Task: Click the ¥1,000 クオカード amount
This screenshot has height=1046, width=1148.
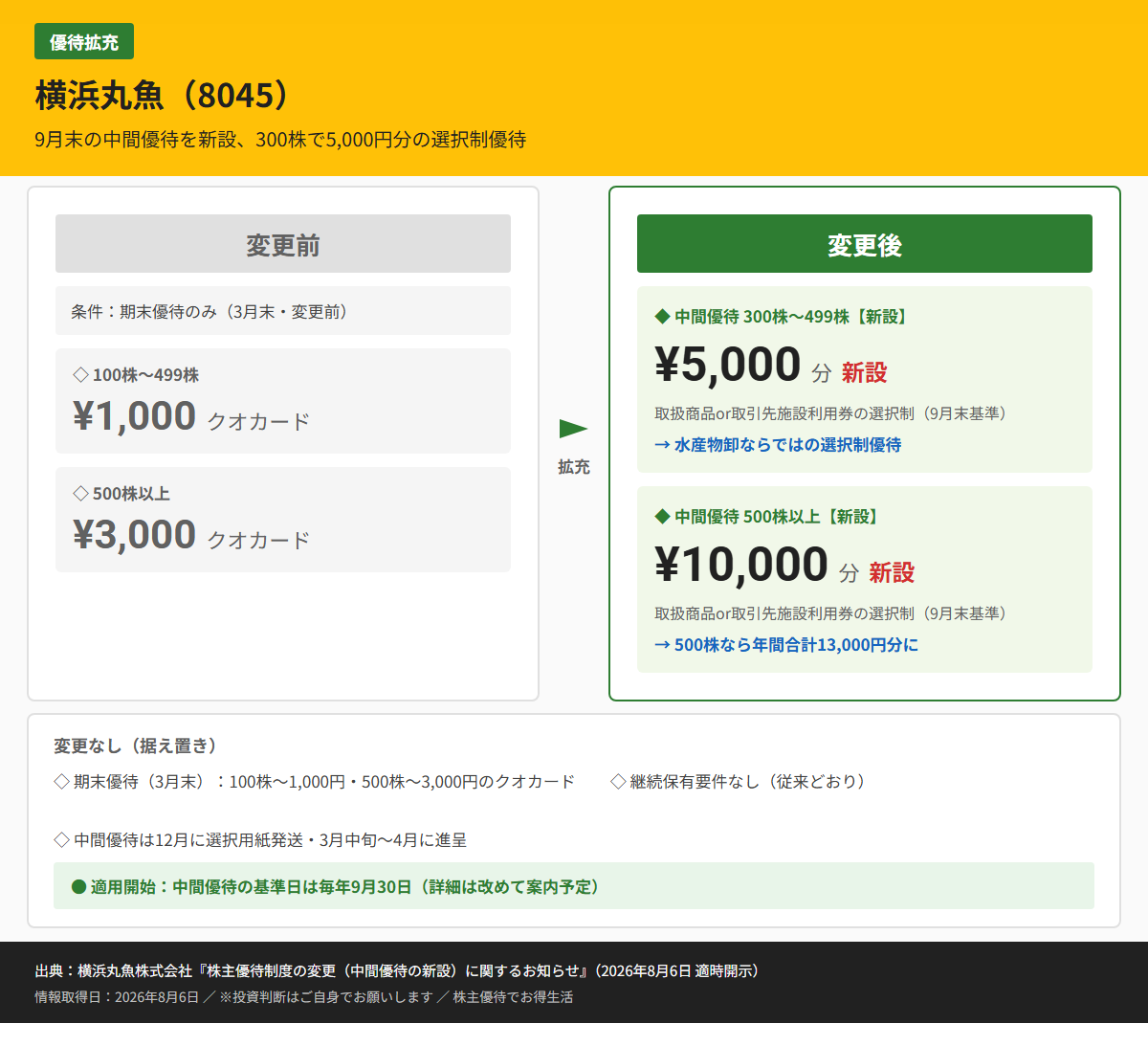Action: point(191,416)
